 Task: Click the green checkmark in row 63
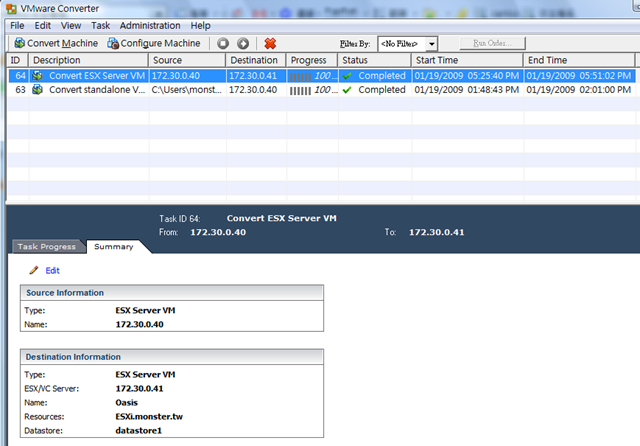click(347, 90)
